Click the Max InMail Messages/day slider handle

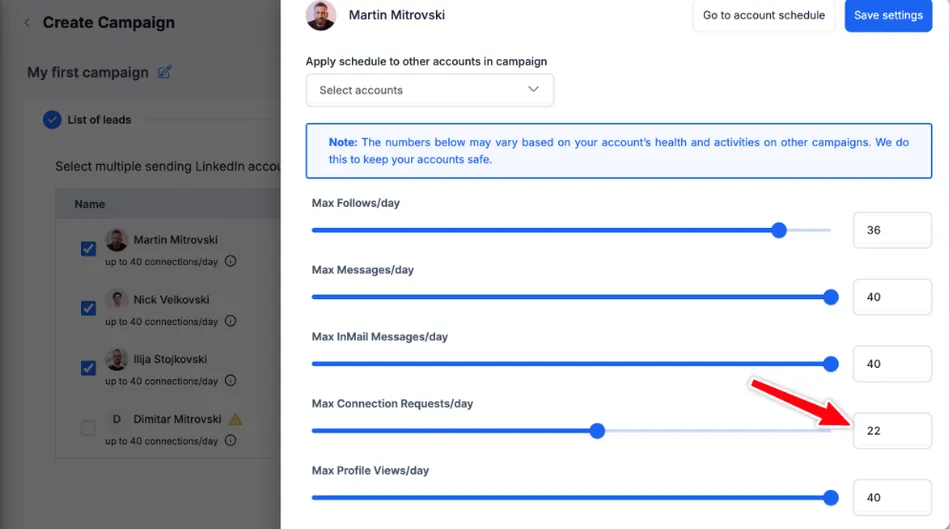[831, 364]
